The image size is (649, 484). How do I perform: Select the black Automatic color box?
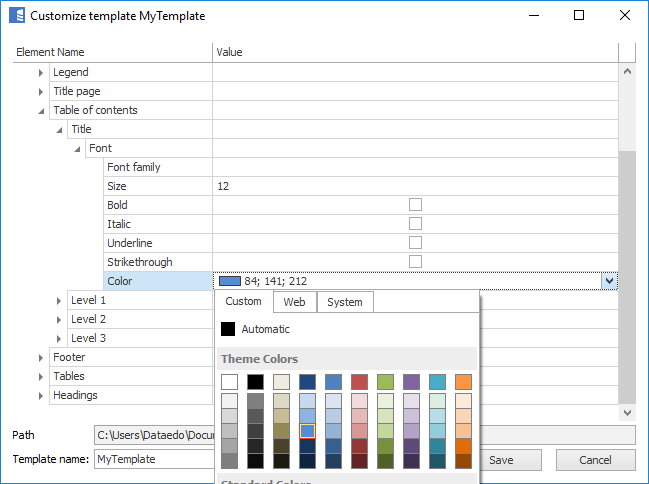point(228,329)
